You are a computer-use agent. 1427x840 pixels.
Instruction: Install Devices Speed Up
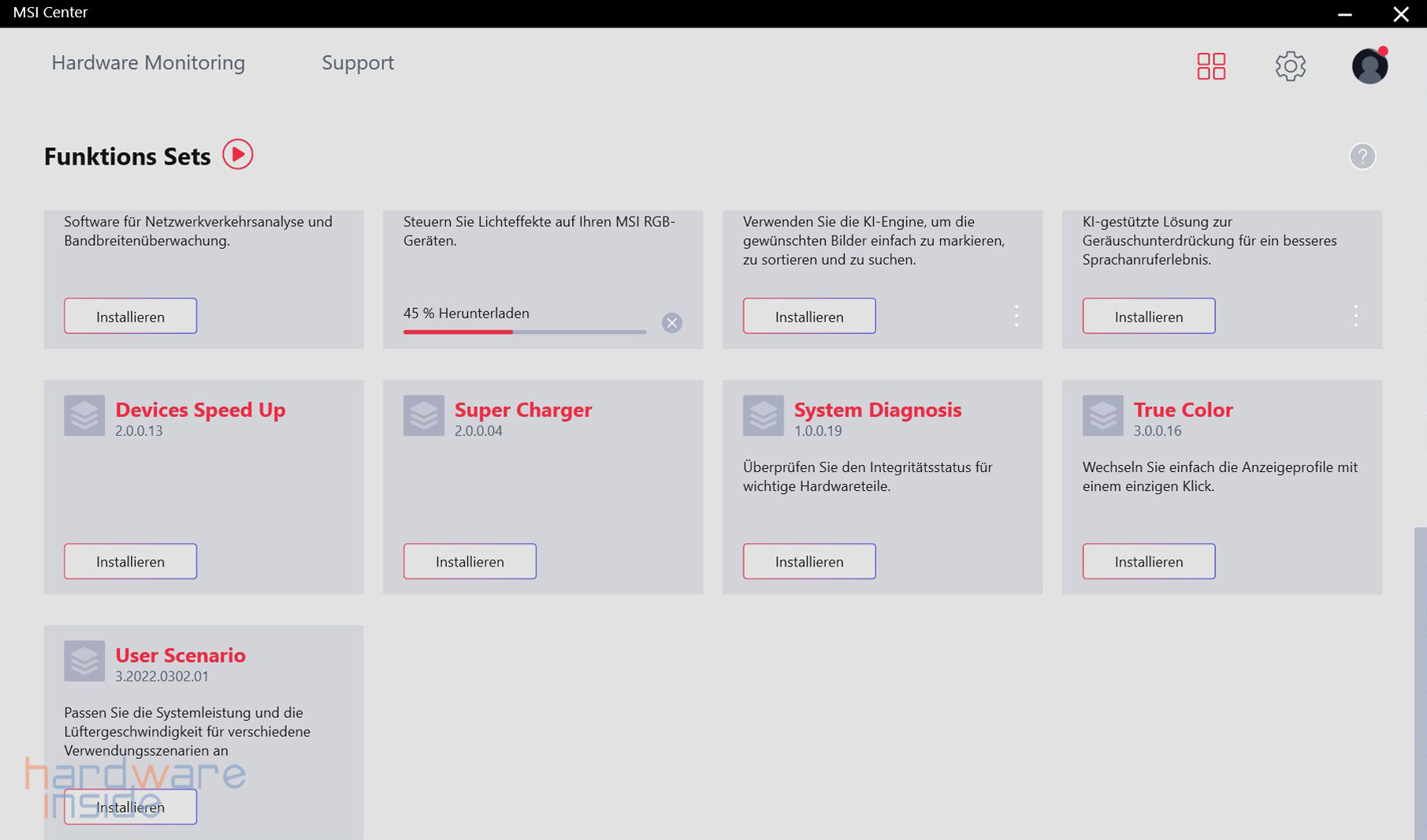point(131,561)
